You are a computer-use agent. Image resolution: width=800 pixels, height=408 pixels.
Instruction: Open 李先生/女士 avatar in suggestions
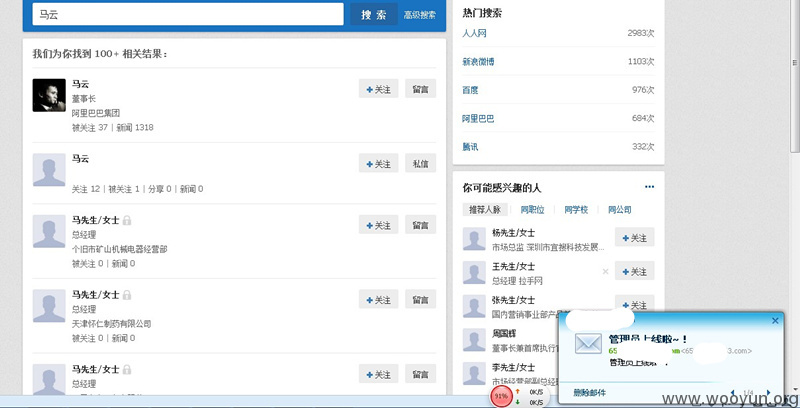pos(474,374)
